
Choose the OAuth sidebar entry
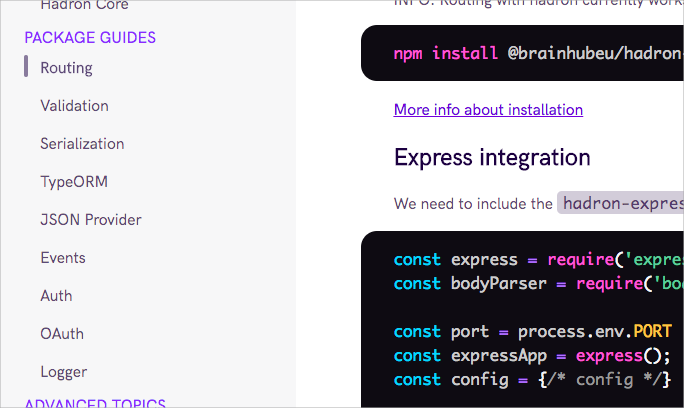(x=62, y=334)
